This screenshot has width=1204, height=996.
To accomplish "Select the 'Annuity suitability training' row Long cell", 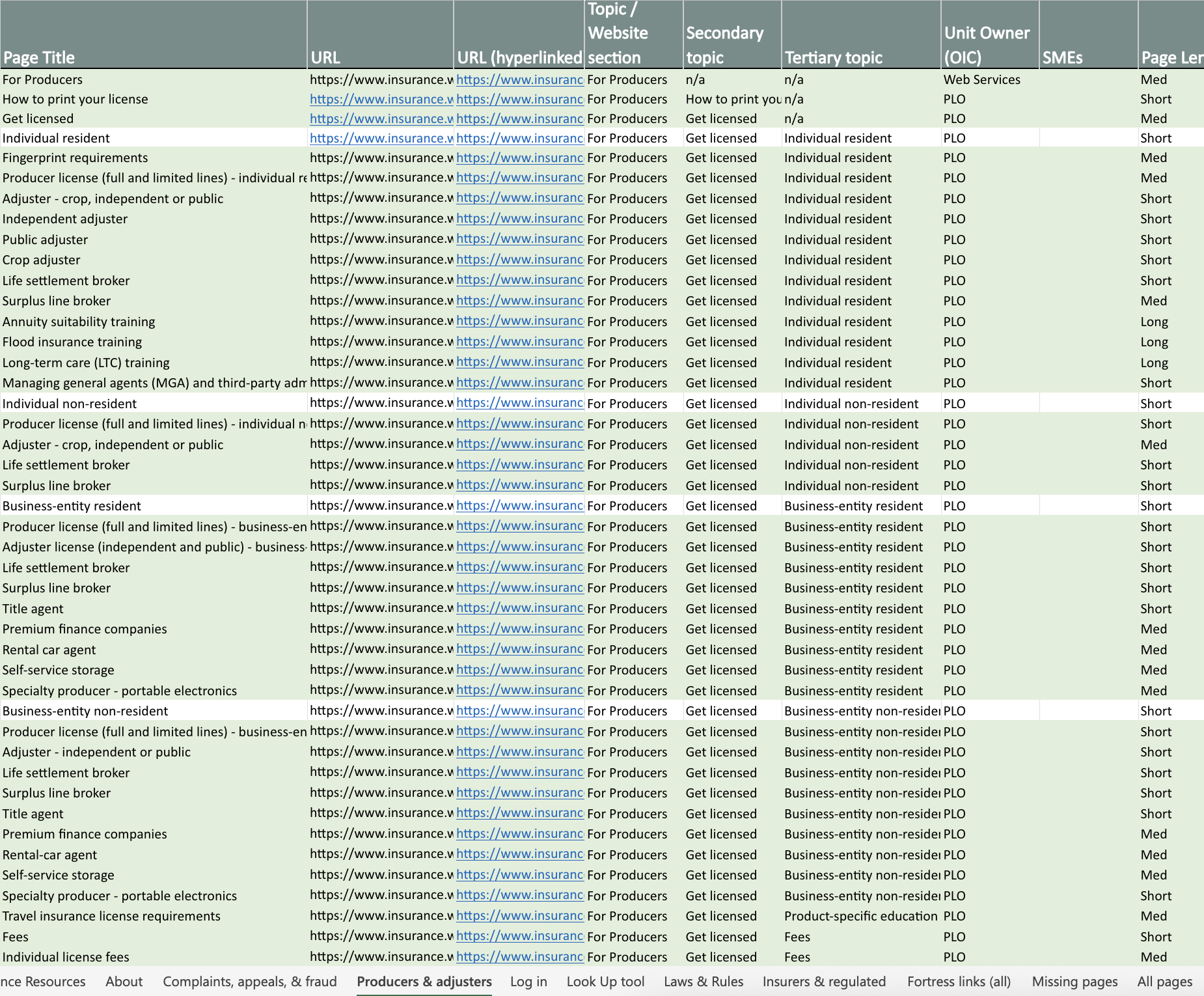I will (1171, 322).
